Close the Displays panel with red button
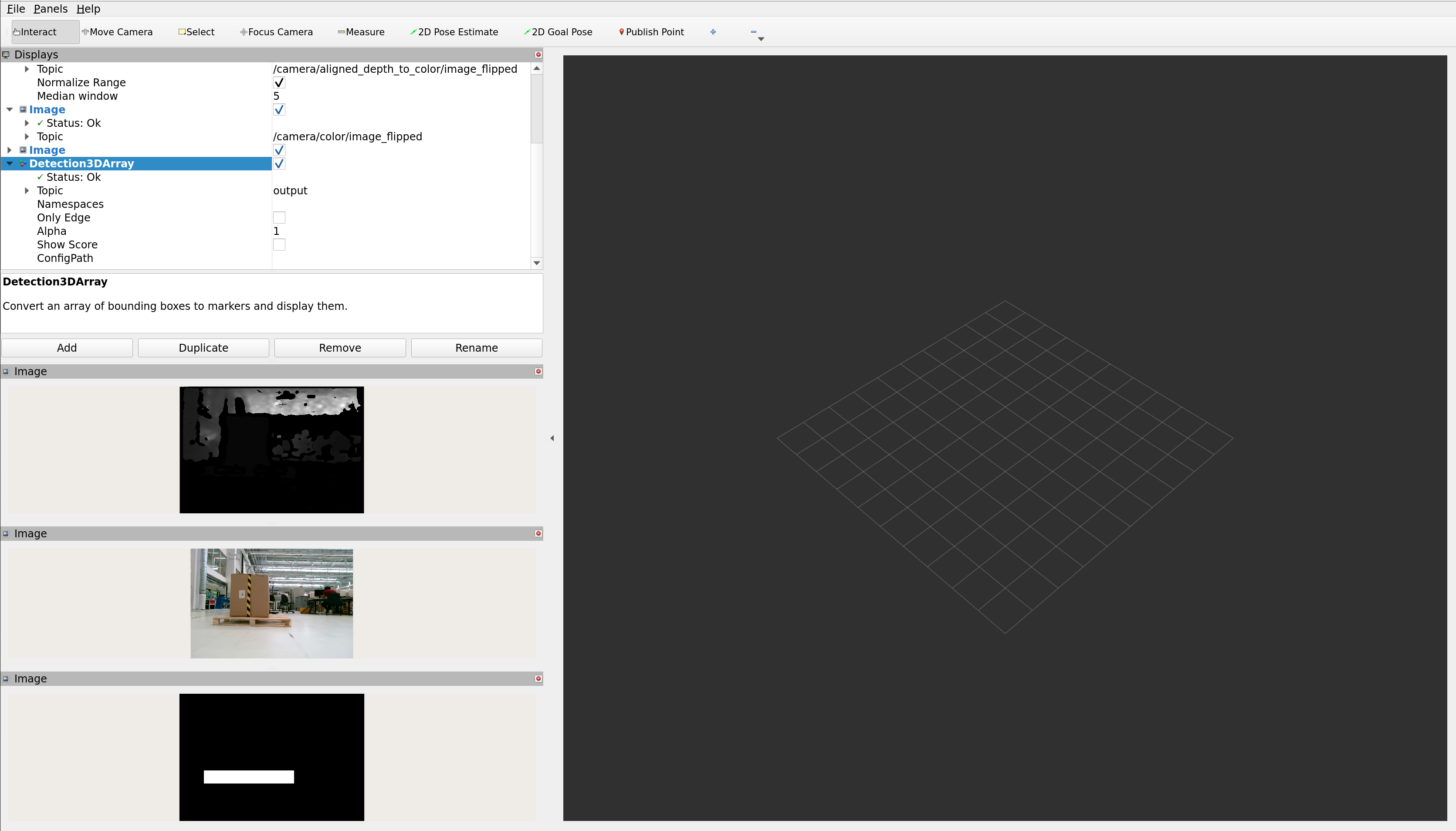 pyautogui.click(x=538, y=55)
